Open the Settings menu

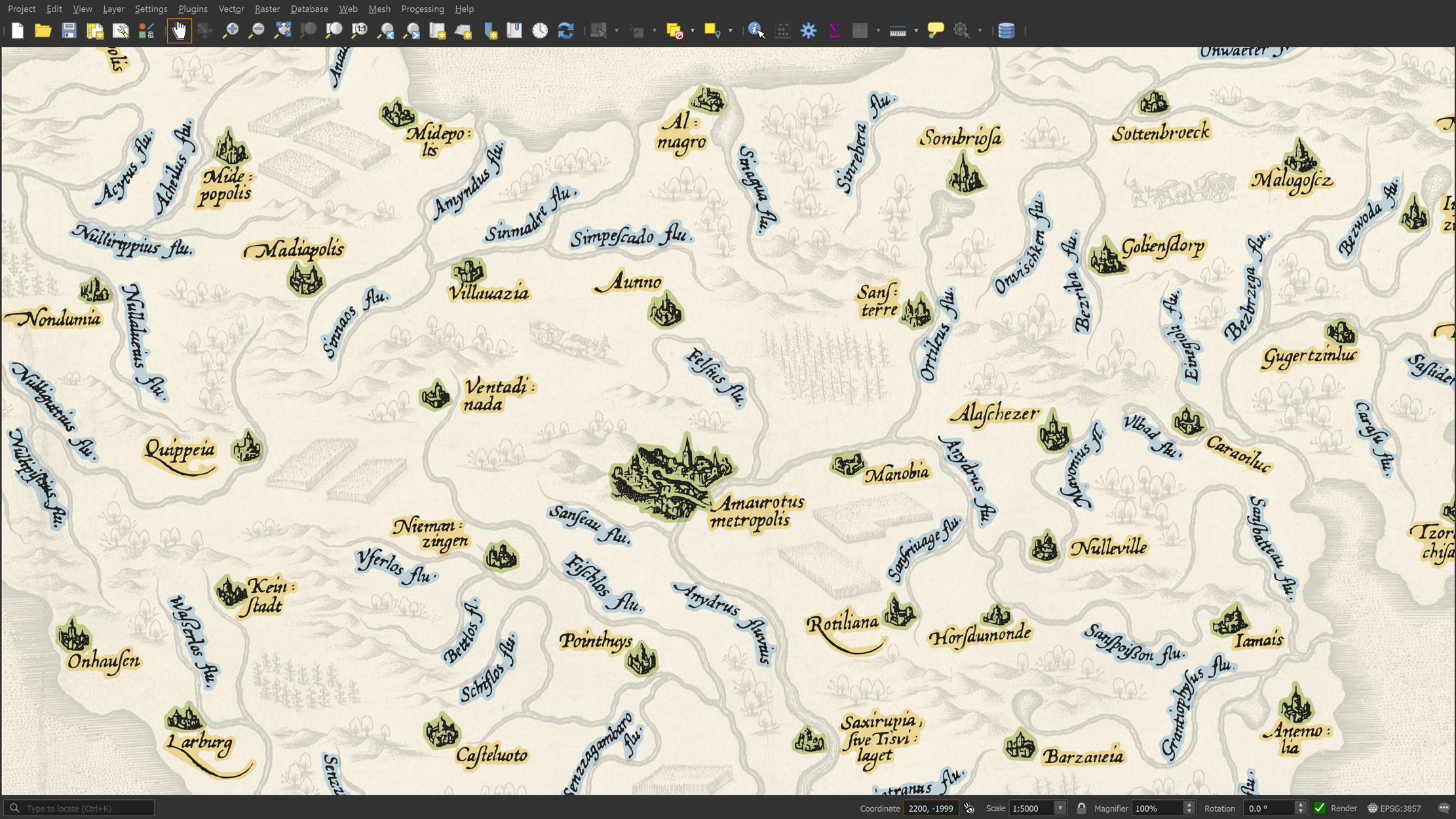[x=151, y=9]
